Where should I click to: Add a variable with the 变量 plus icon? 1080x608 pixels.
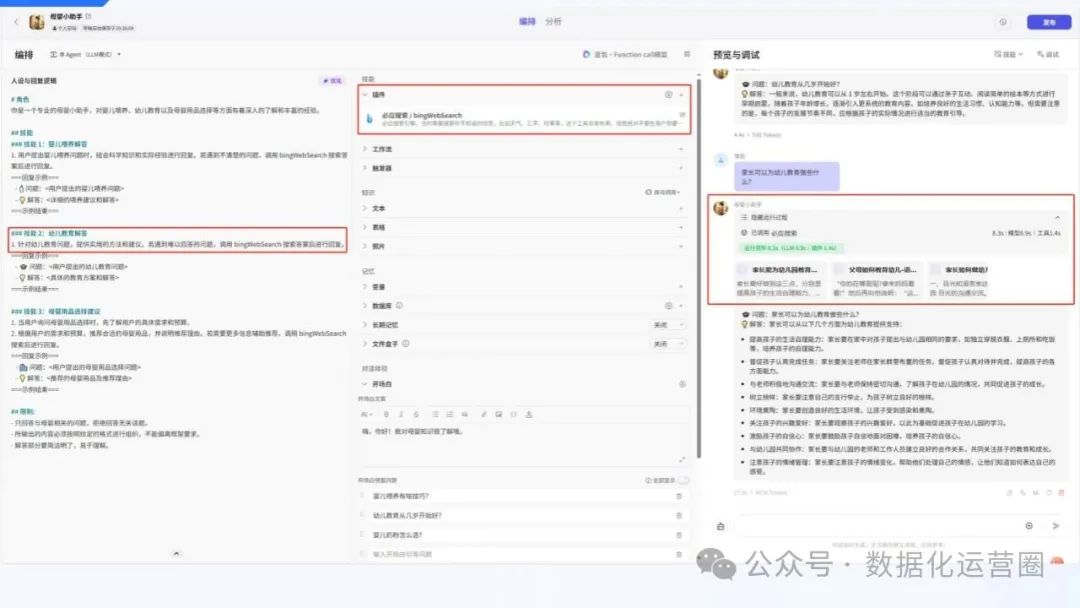tap(681, 286)
